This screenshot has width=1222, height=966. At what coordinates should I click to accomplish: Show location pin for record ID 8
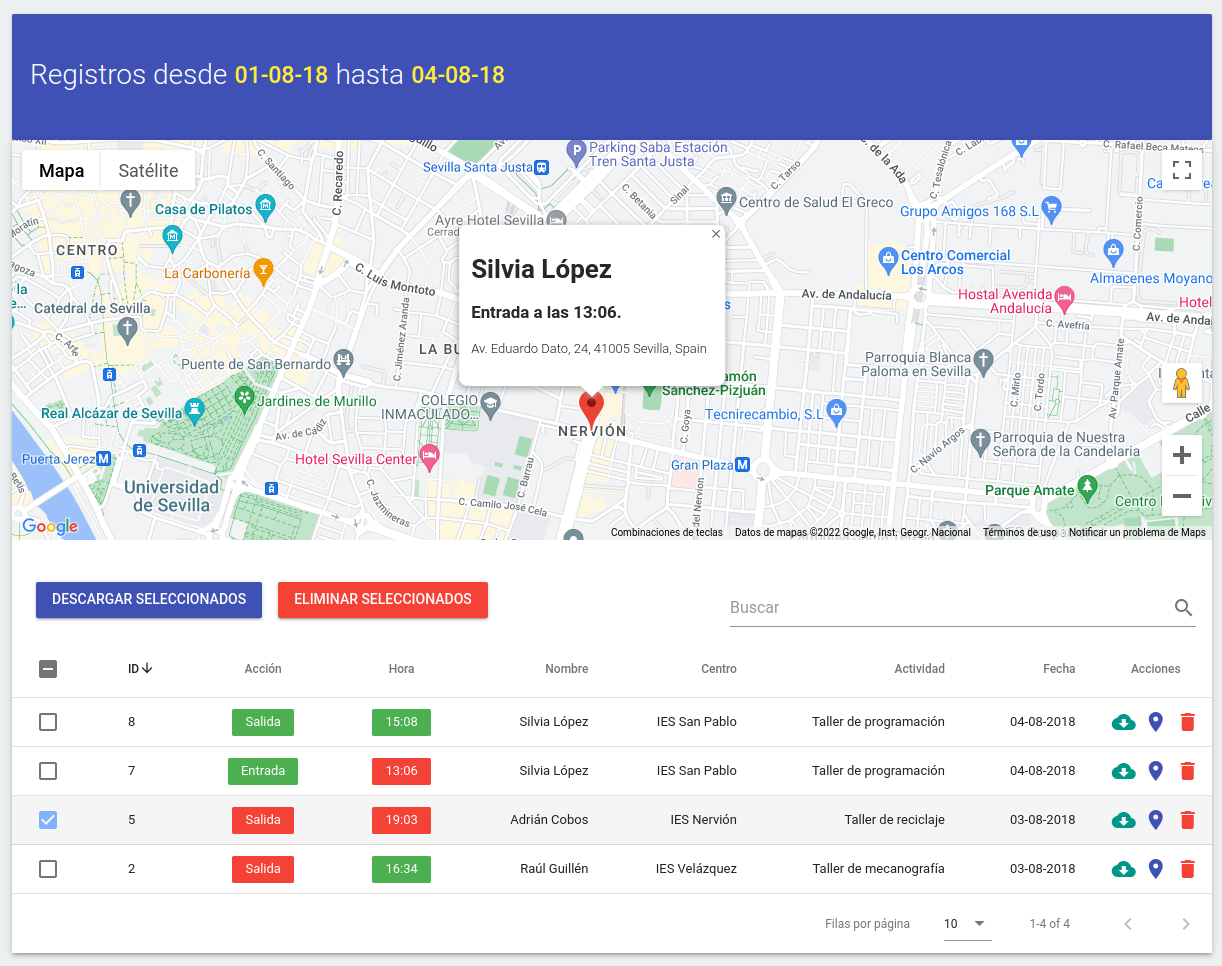tap(1156, 722)
